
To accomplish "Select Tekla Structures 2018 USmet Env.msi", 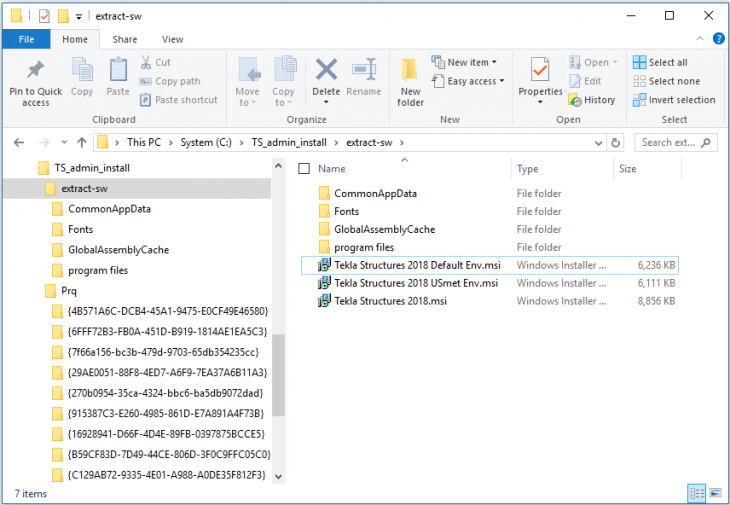I will [490, 283].
